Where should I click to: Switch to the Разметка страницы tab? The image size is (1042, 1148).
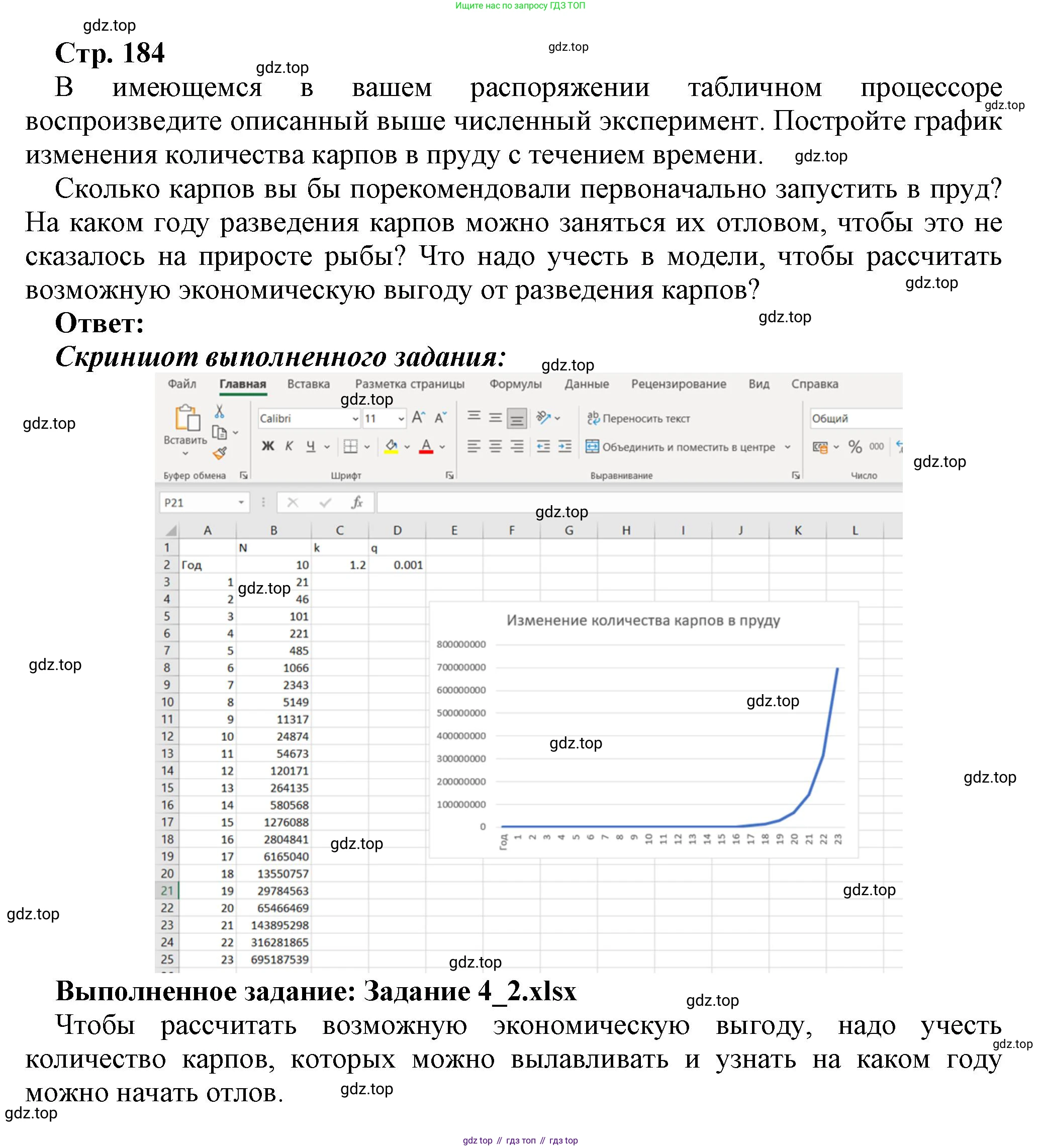coord(409,384)
